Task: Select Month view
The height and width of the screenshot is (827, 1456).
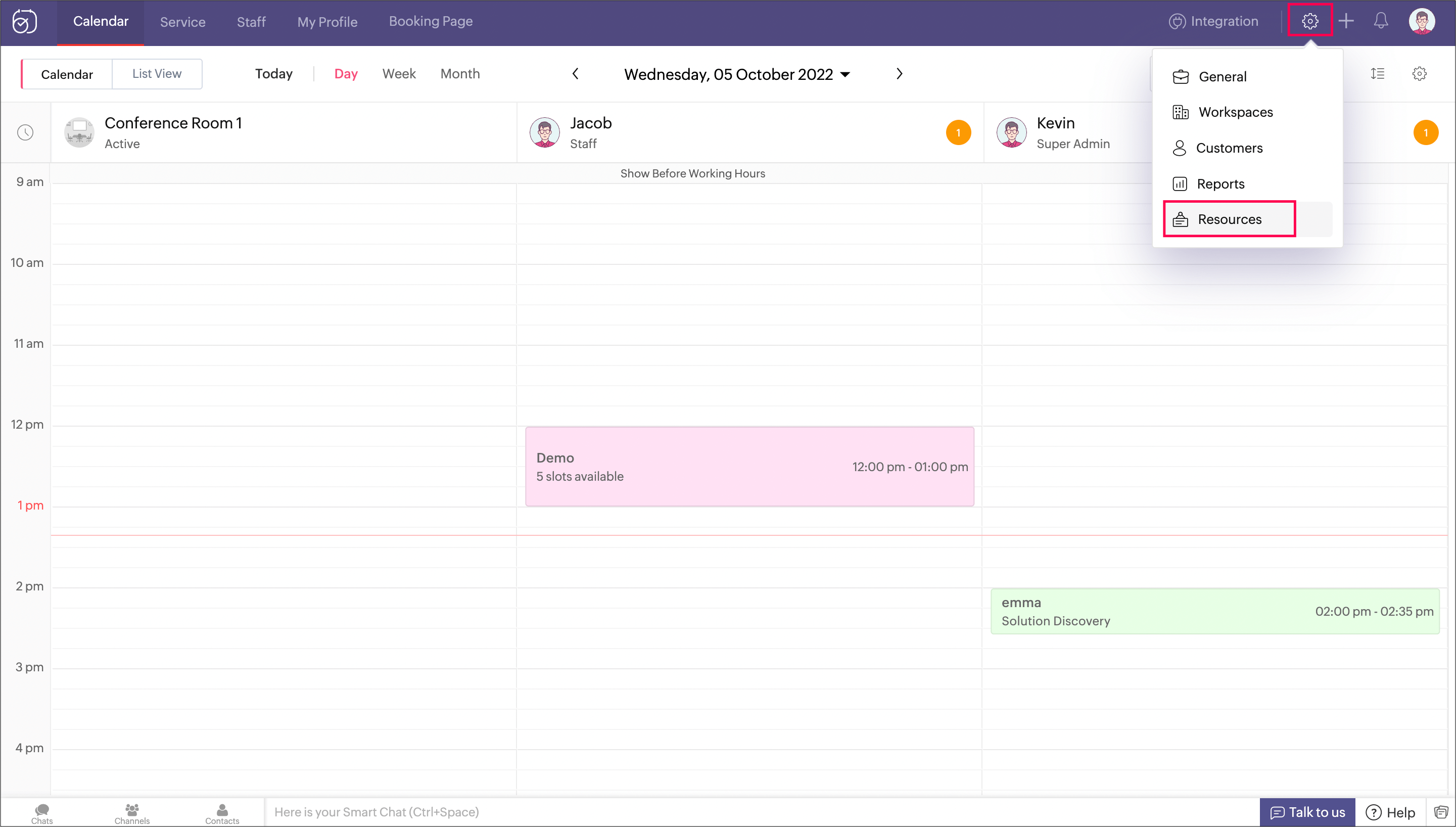Action: pos(460,74)
